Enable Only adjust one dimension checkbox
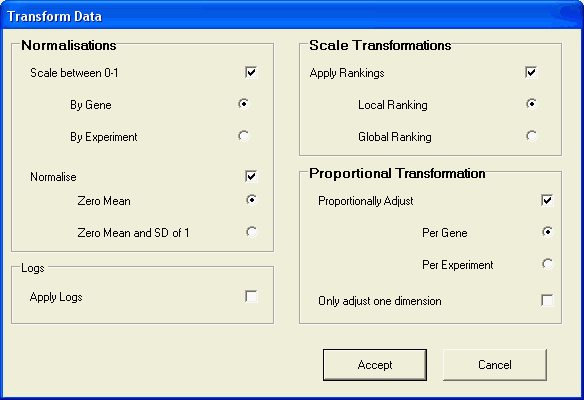The image size is (584, 400). [547, 300]
